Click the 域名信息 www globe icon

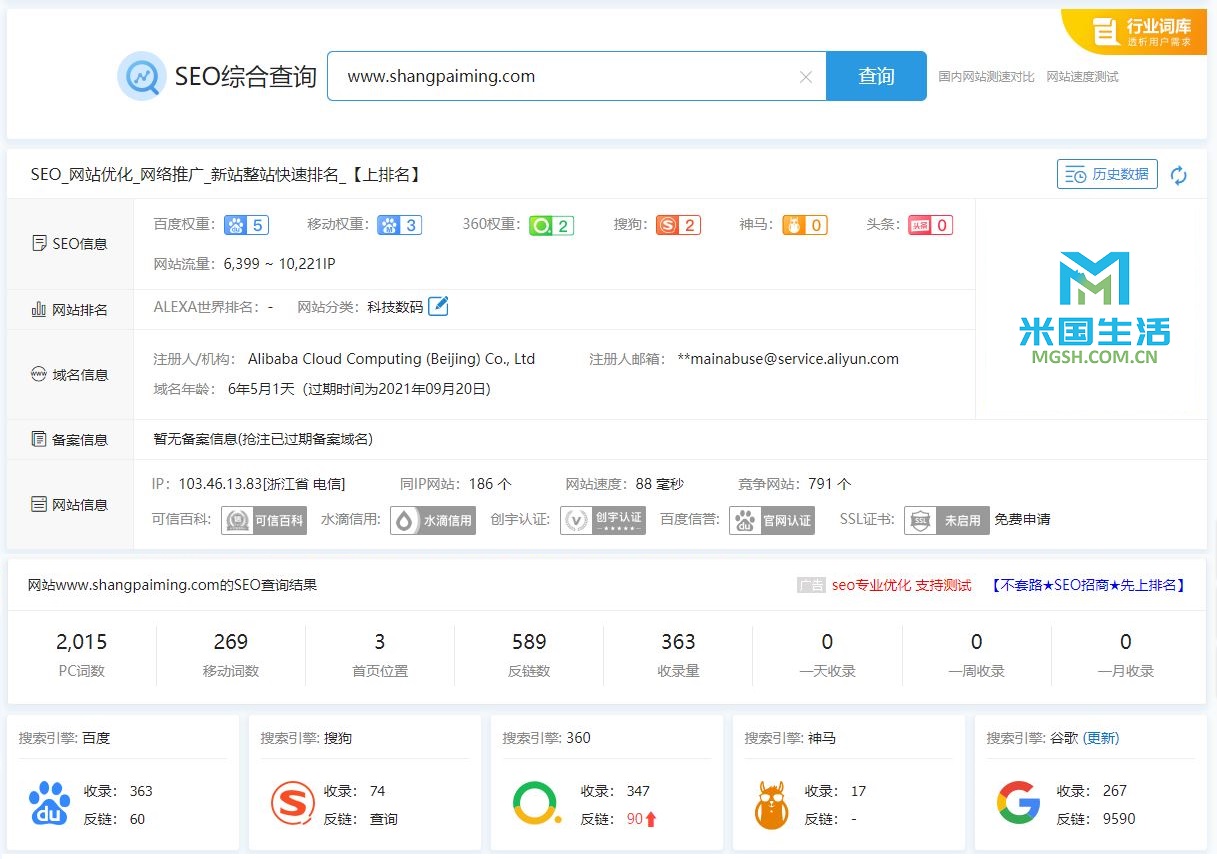pyautogui.click(x=39, y=374)
